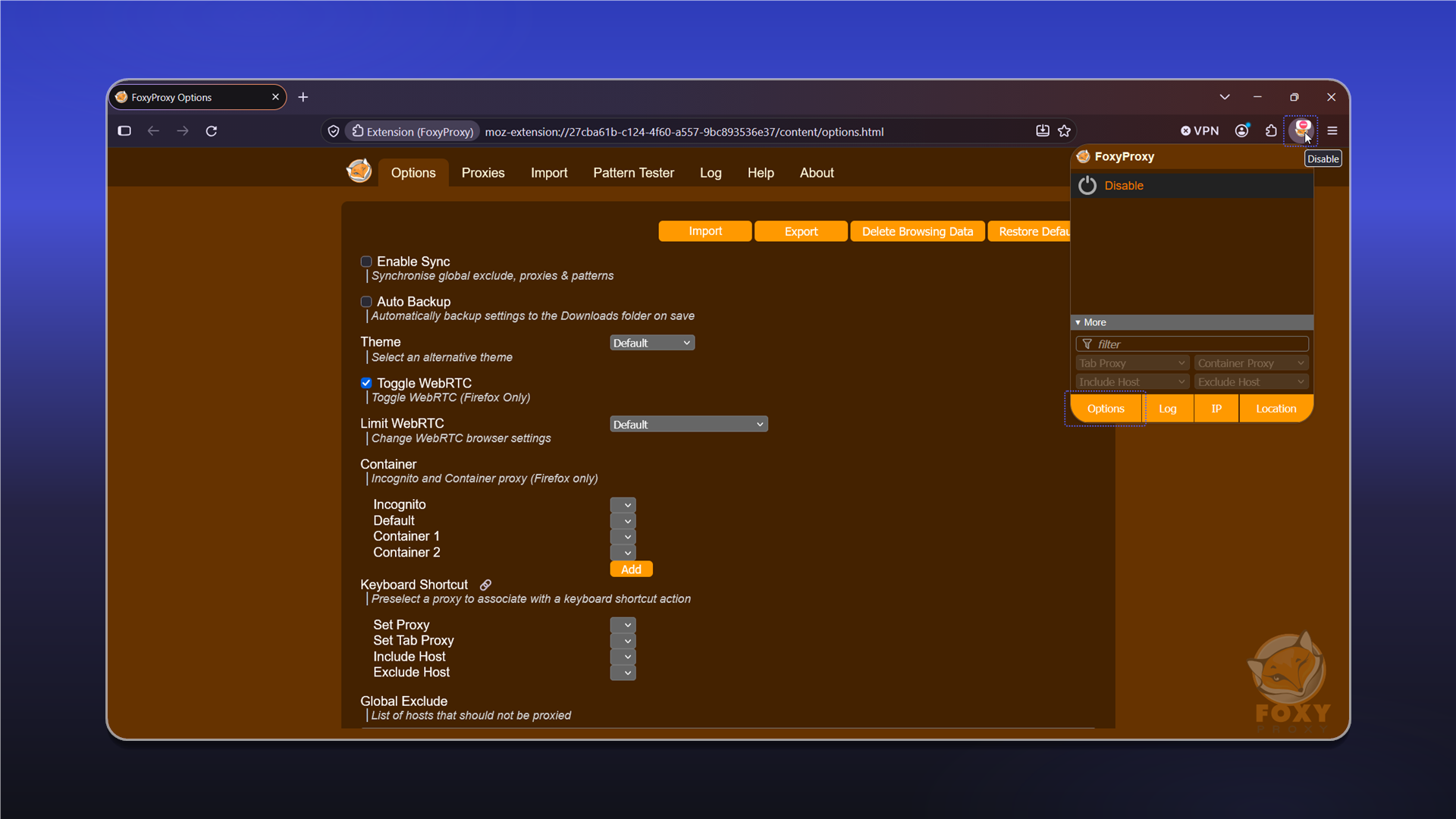Click the Keyboard Shortcut link icon
This screenshot has width=1456, height=819.
click(485, 585)
